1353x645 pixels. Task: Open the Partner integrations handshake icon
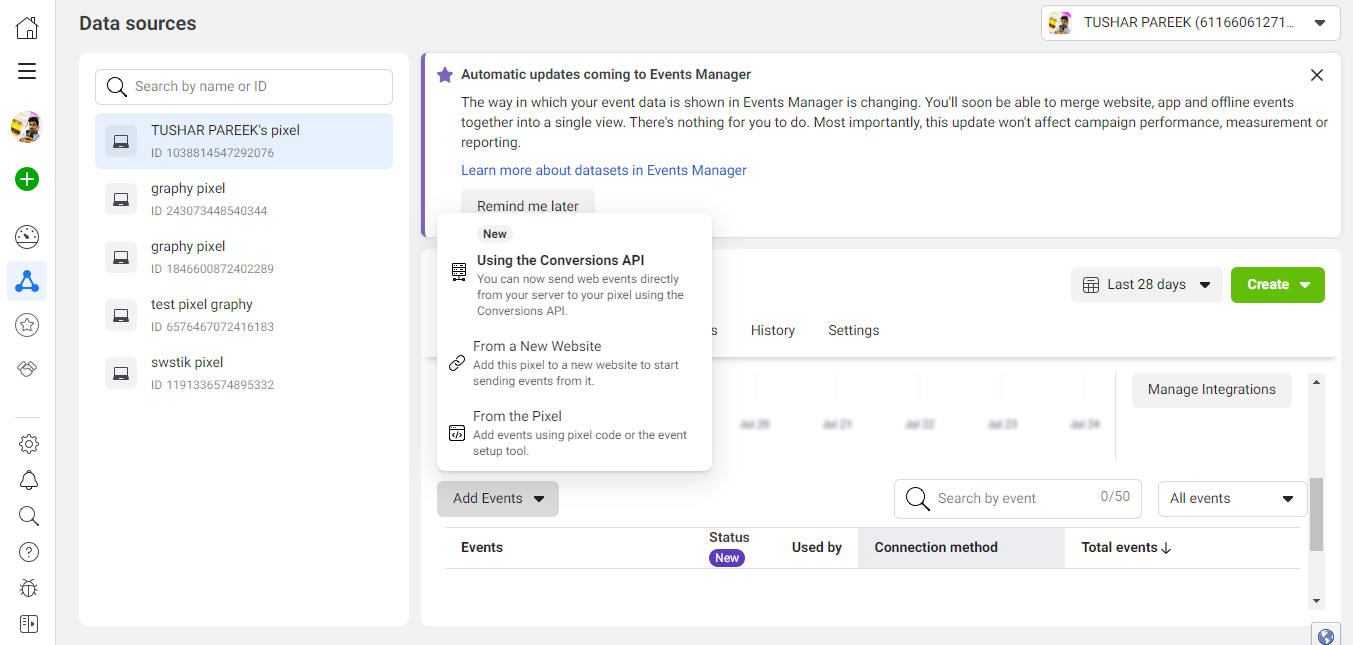coord(27,369)
